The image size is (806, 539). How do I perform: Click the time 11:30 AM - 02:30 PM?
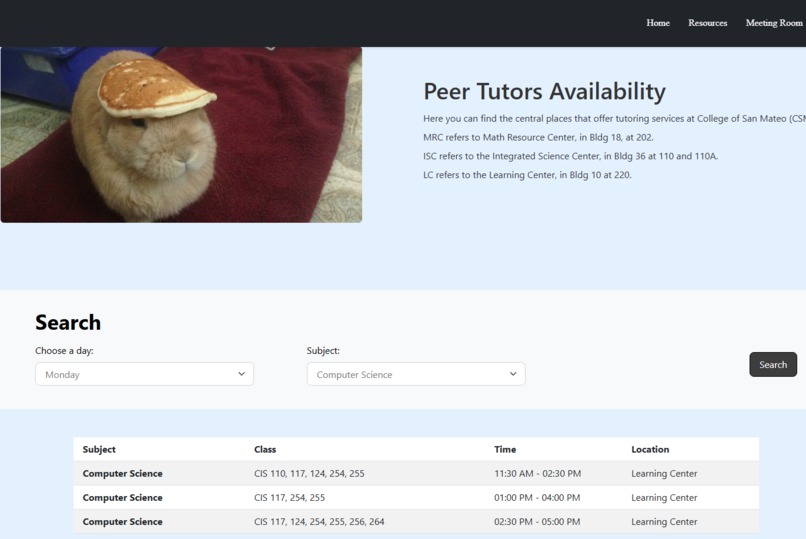[537, 473]
